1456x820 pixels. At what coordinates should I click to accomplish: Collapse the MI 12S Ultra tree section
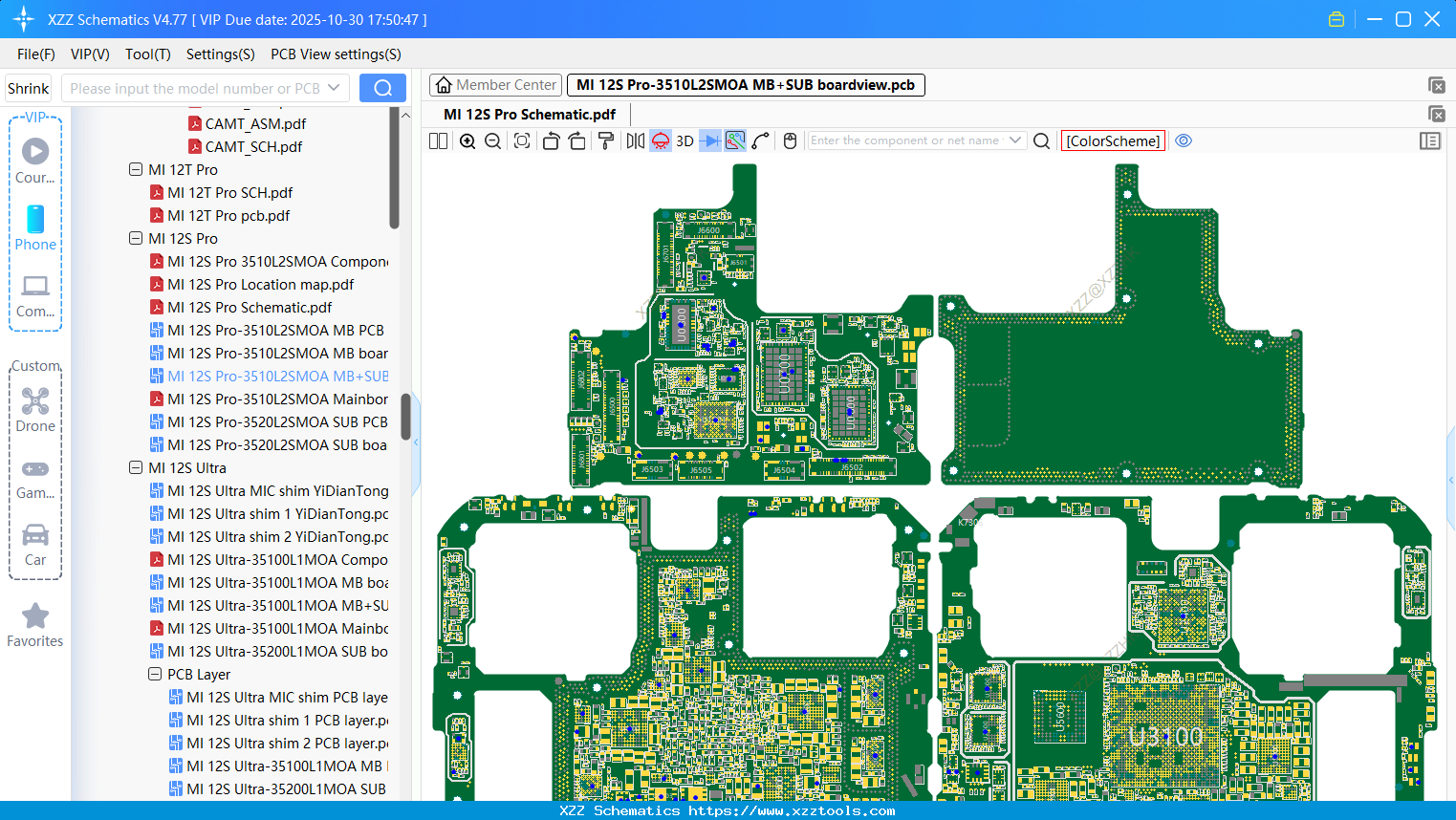[136, 467]
